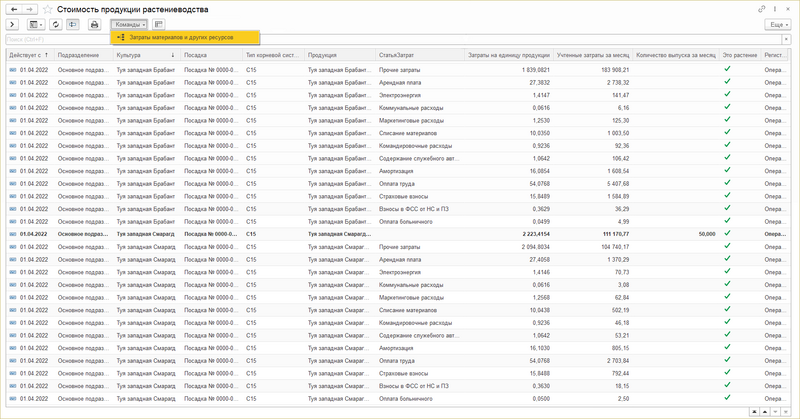Screen dimensions: 800x419
Task: Click the list settings icon beside Команды
Action: pos(160,23)
